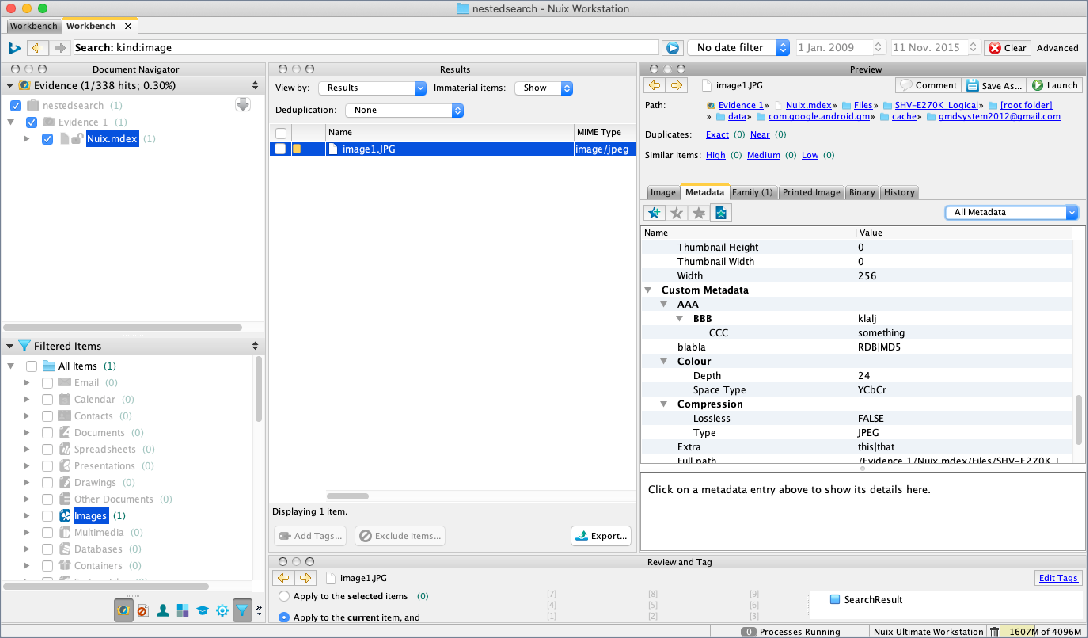Check the Images filter checkbox
This screenshot has width=1088, height=638.
[47, 516]
